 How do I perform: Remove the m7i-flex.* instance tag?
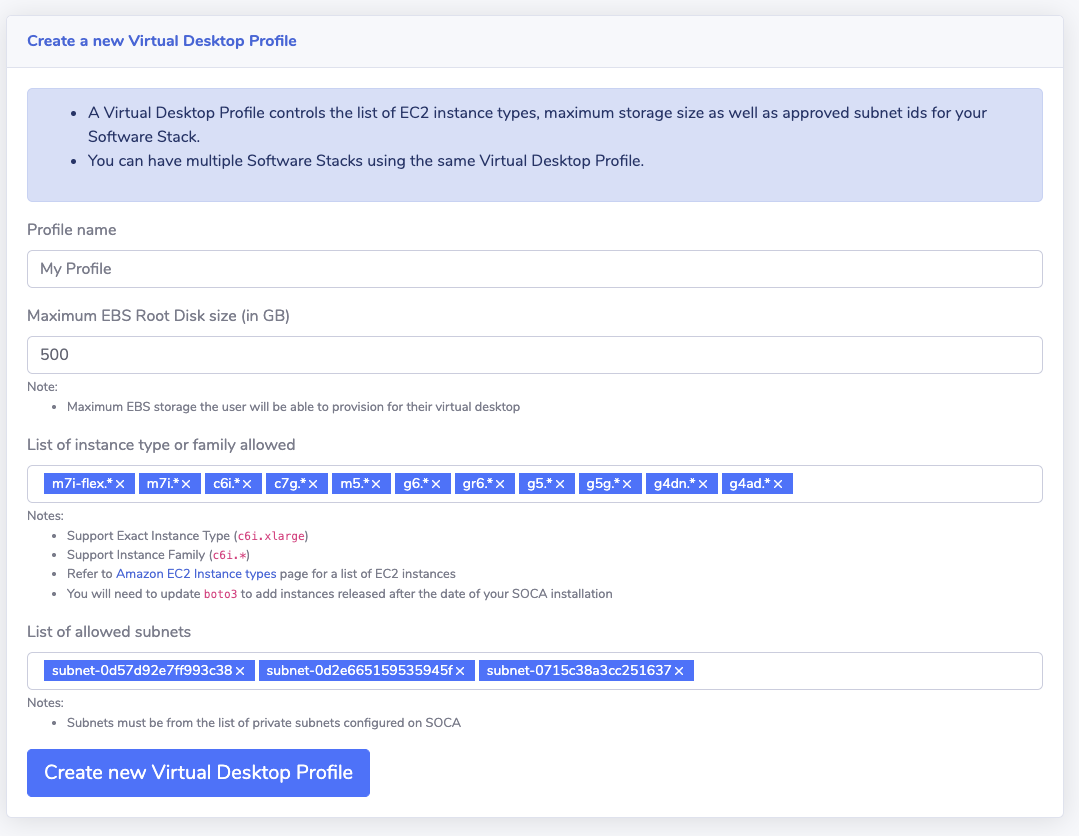[x=120, y=484]
